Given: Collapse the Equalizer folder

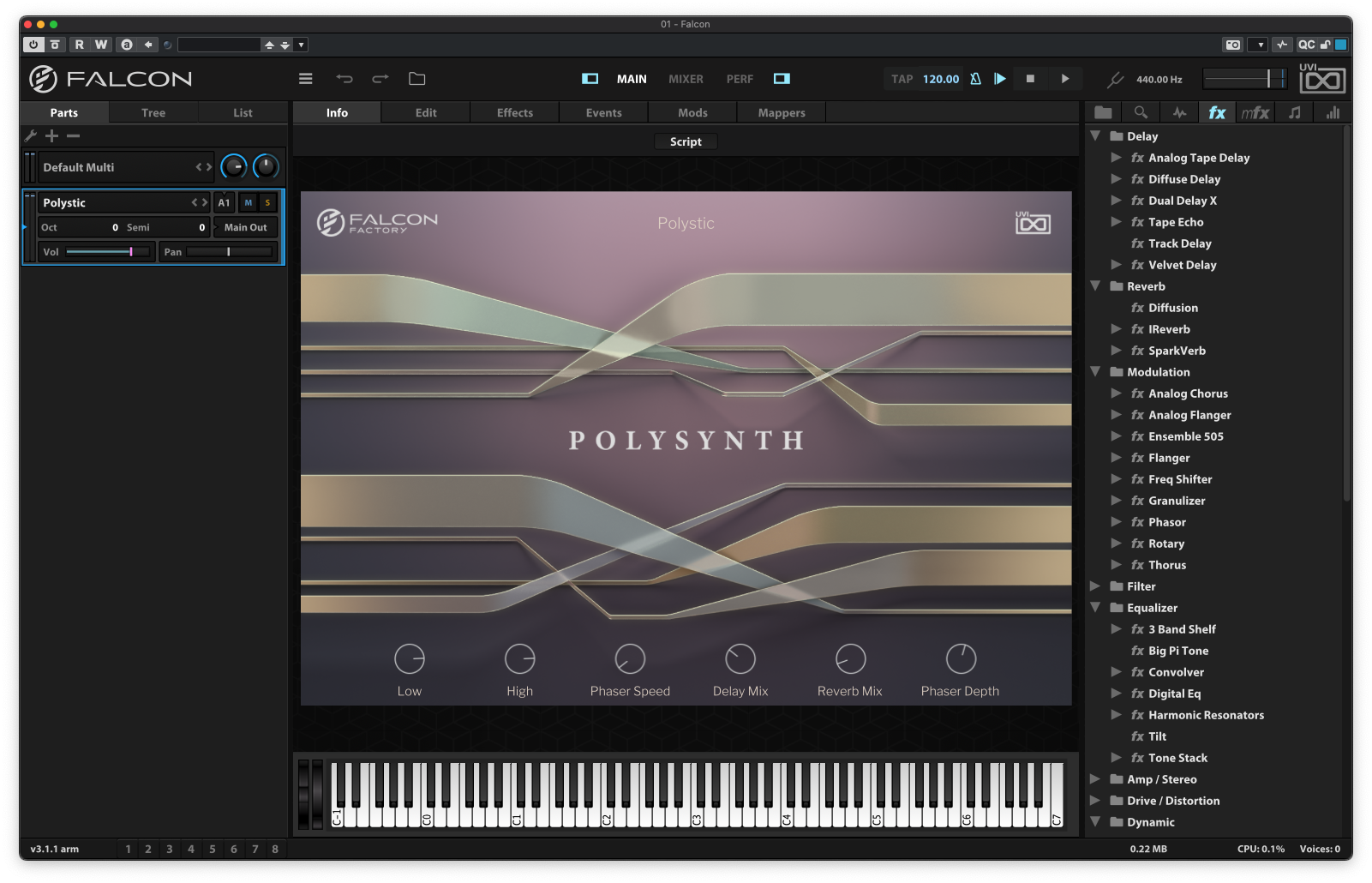Looking at the screenshot, I should [1095, 607].
